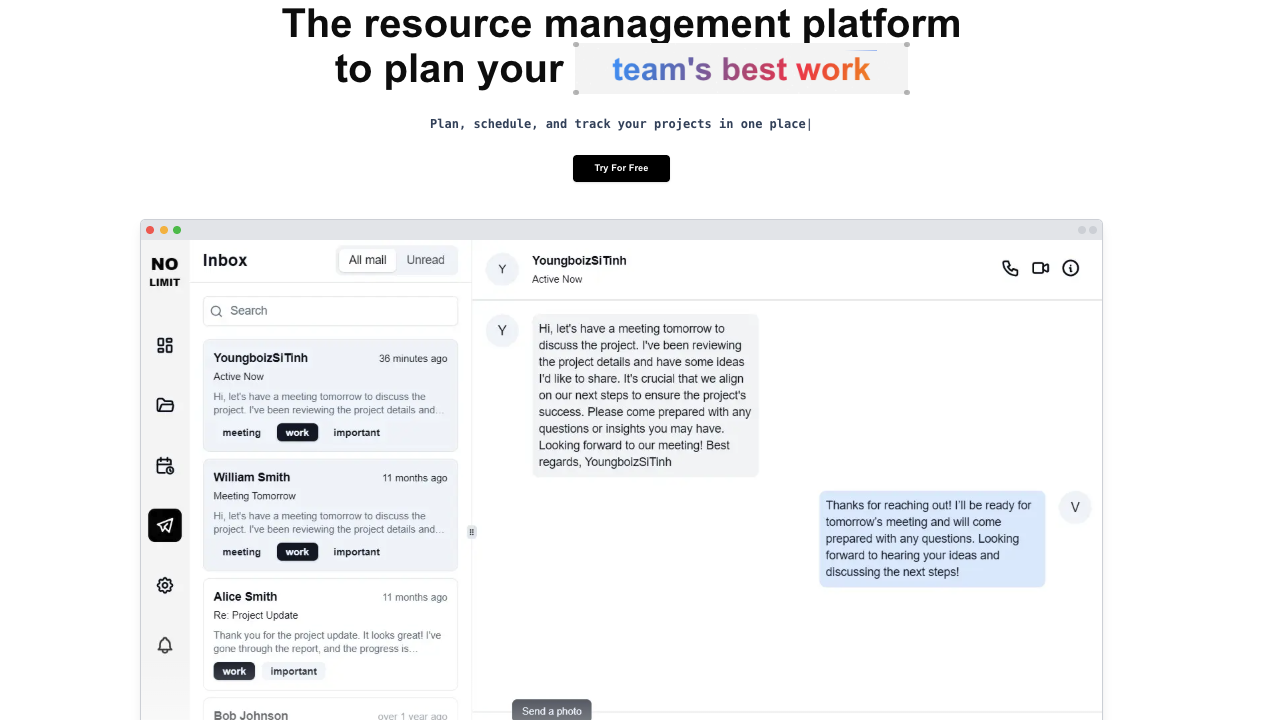Open the notifications bell icon
Screen dimensions: 1280x720
(165, 645)
